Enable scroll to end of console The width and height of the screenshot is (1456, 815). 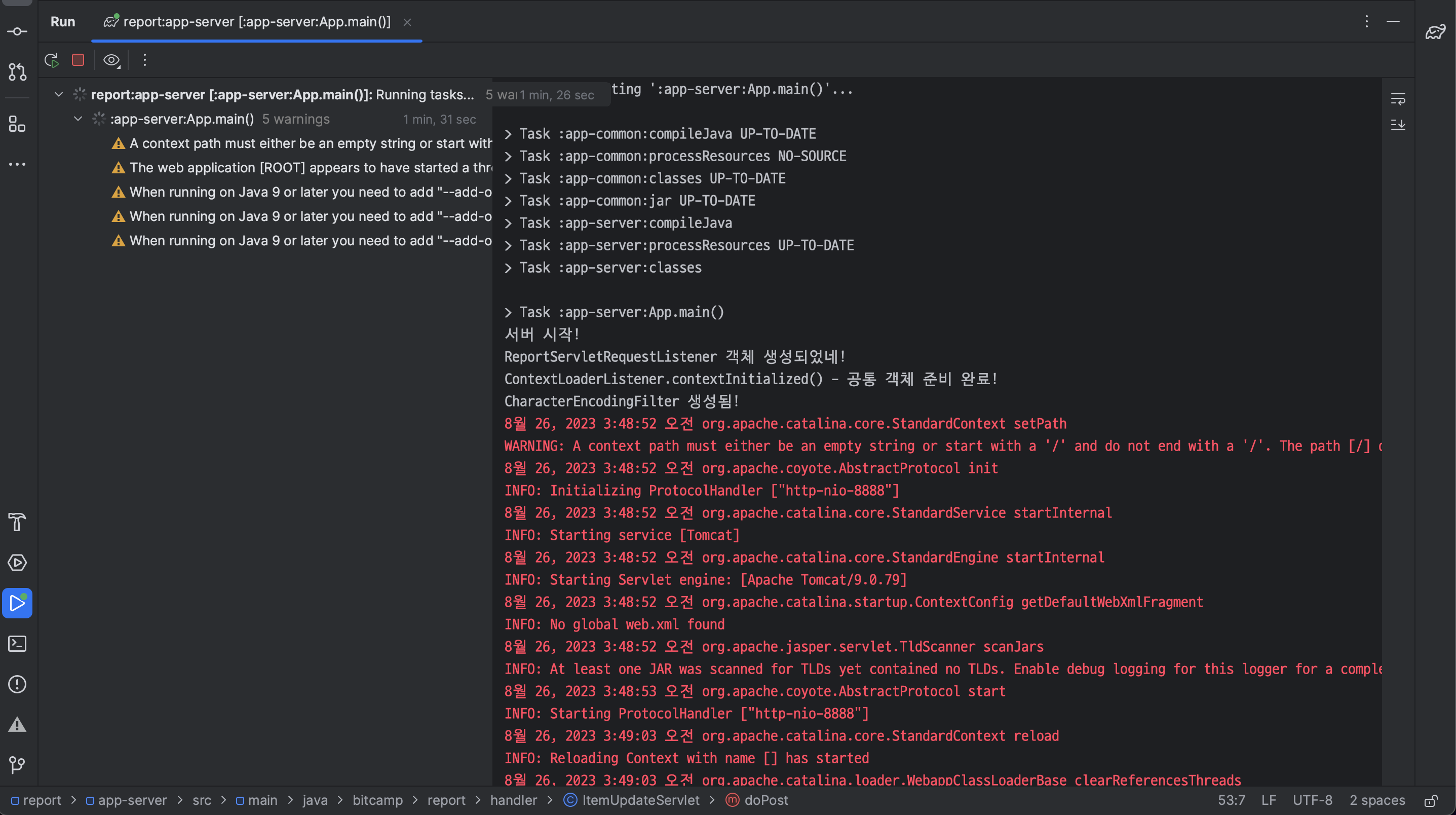(x=1398, y=124)
